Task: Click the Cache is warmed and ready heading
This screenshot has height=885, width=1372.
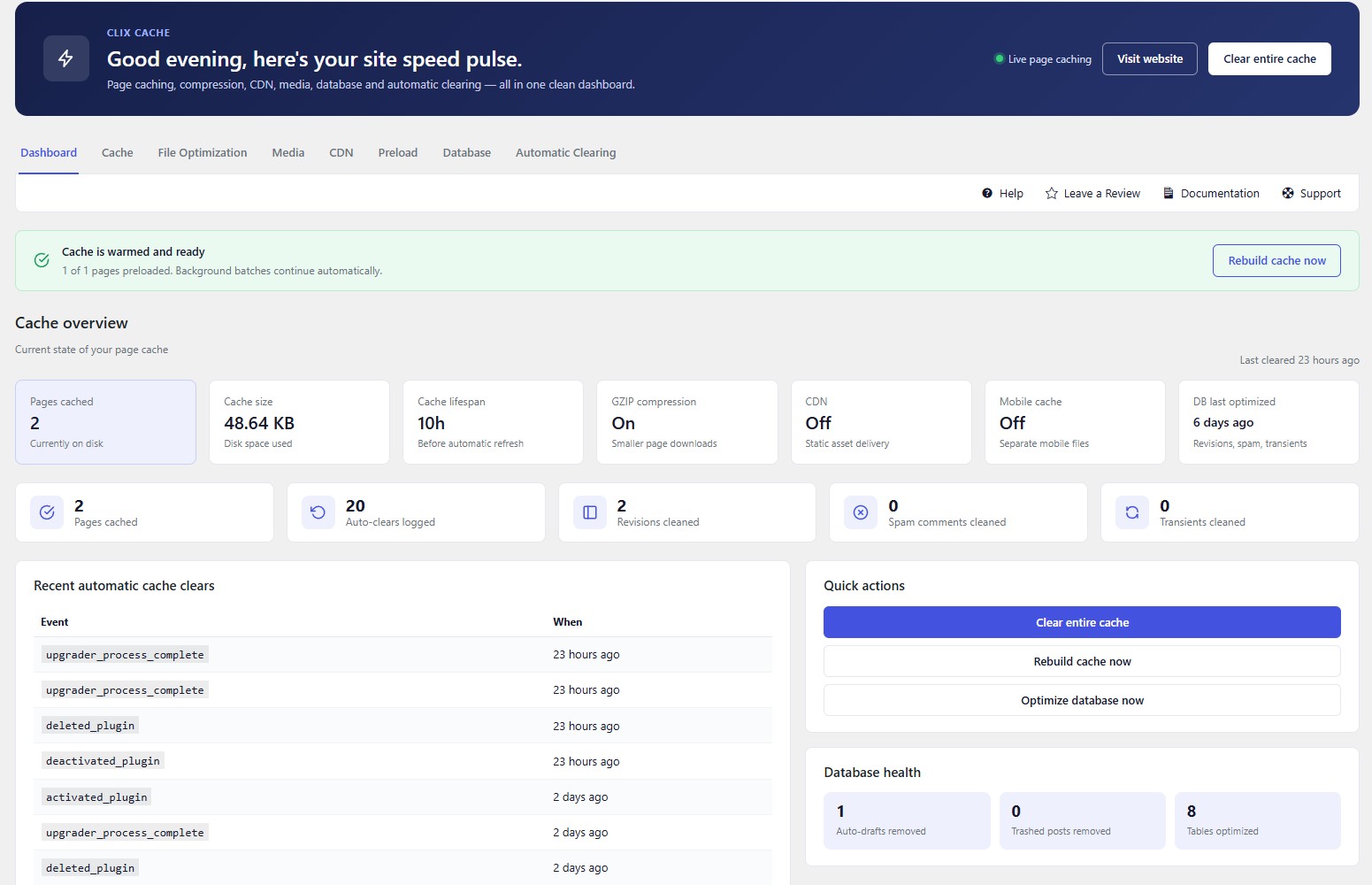Action: [x=134, y=252]
